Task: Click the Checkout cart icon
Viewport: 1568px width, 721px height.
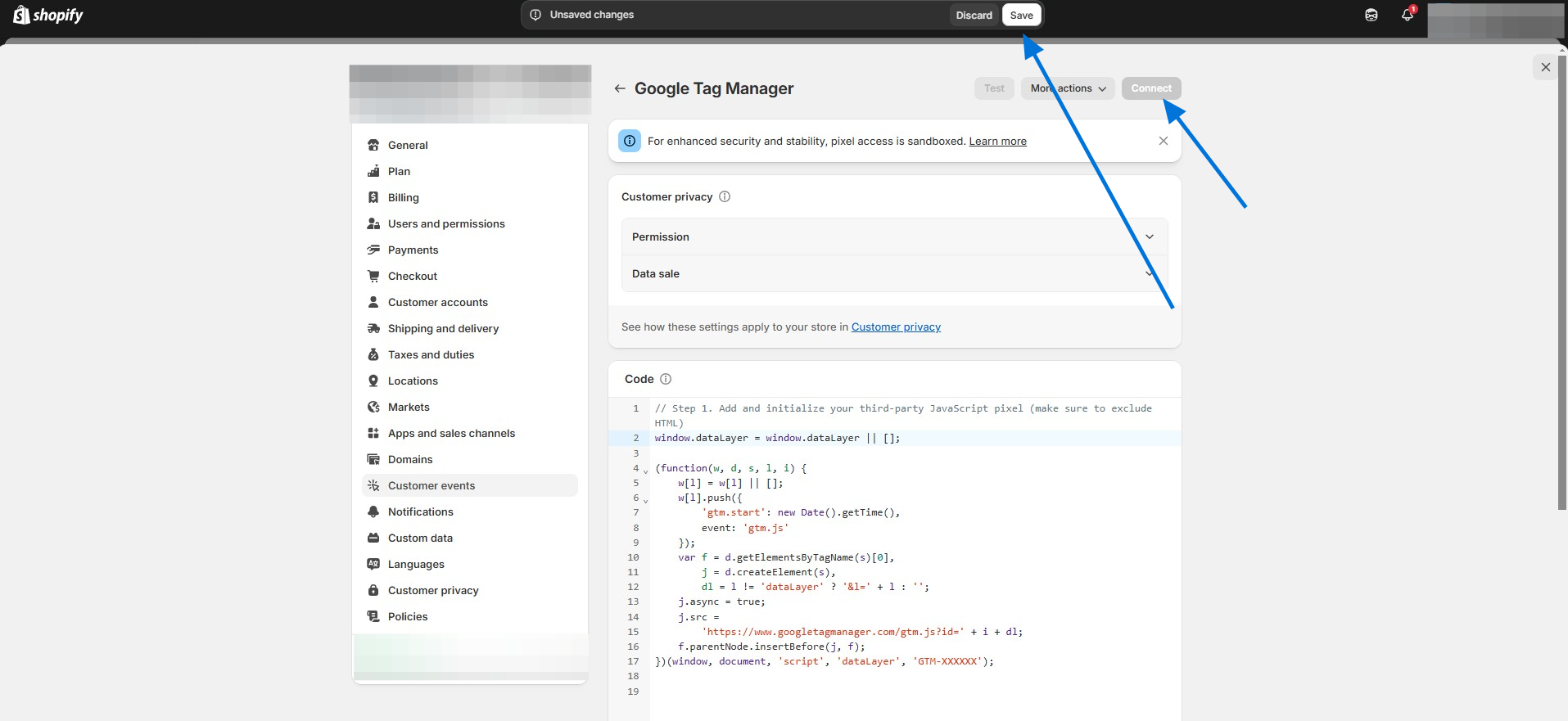Action: (x=373, y=276)
